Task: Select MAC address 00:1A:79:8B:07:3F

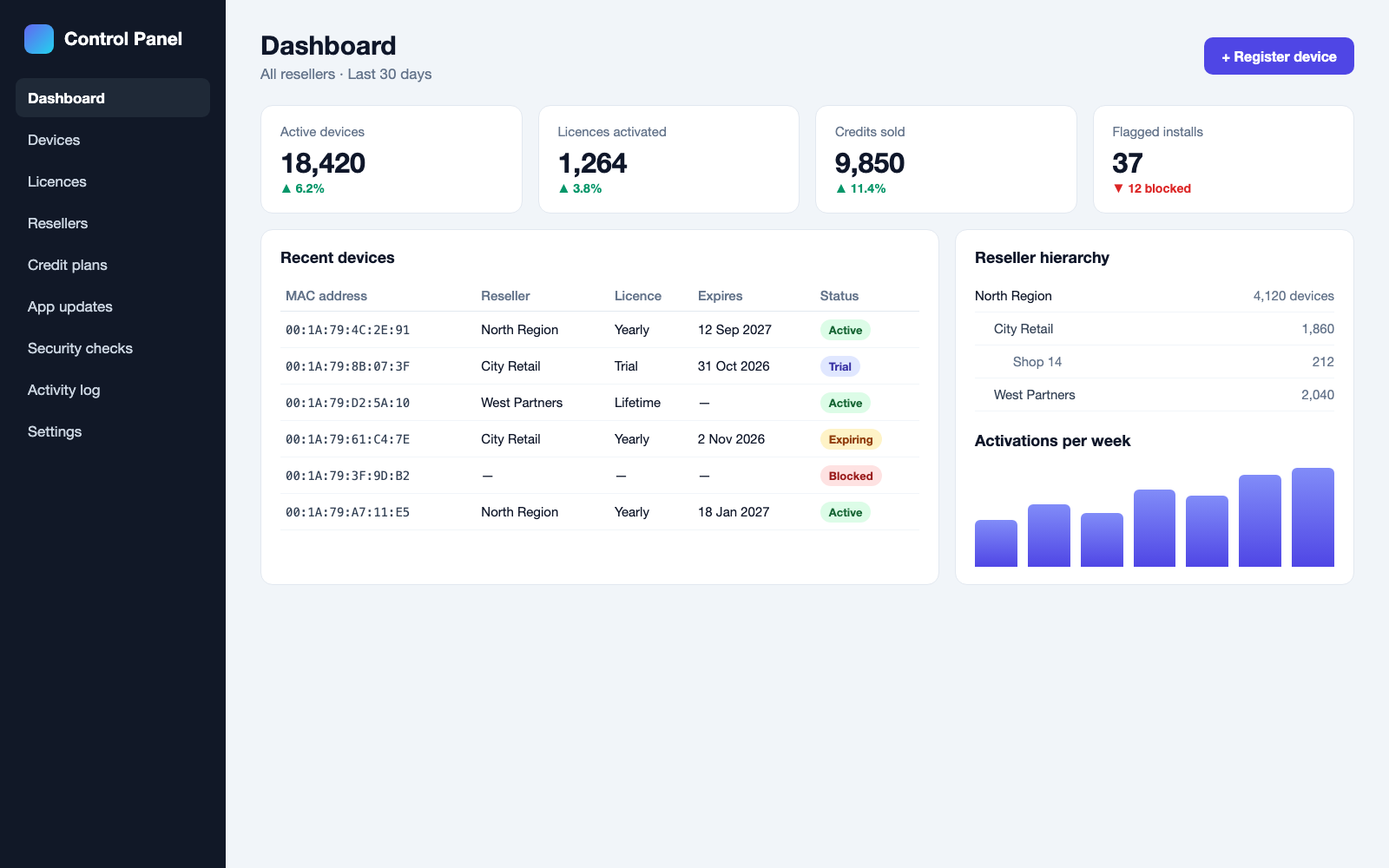Action: click(347, 366)
